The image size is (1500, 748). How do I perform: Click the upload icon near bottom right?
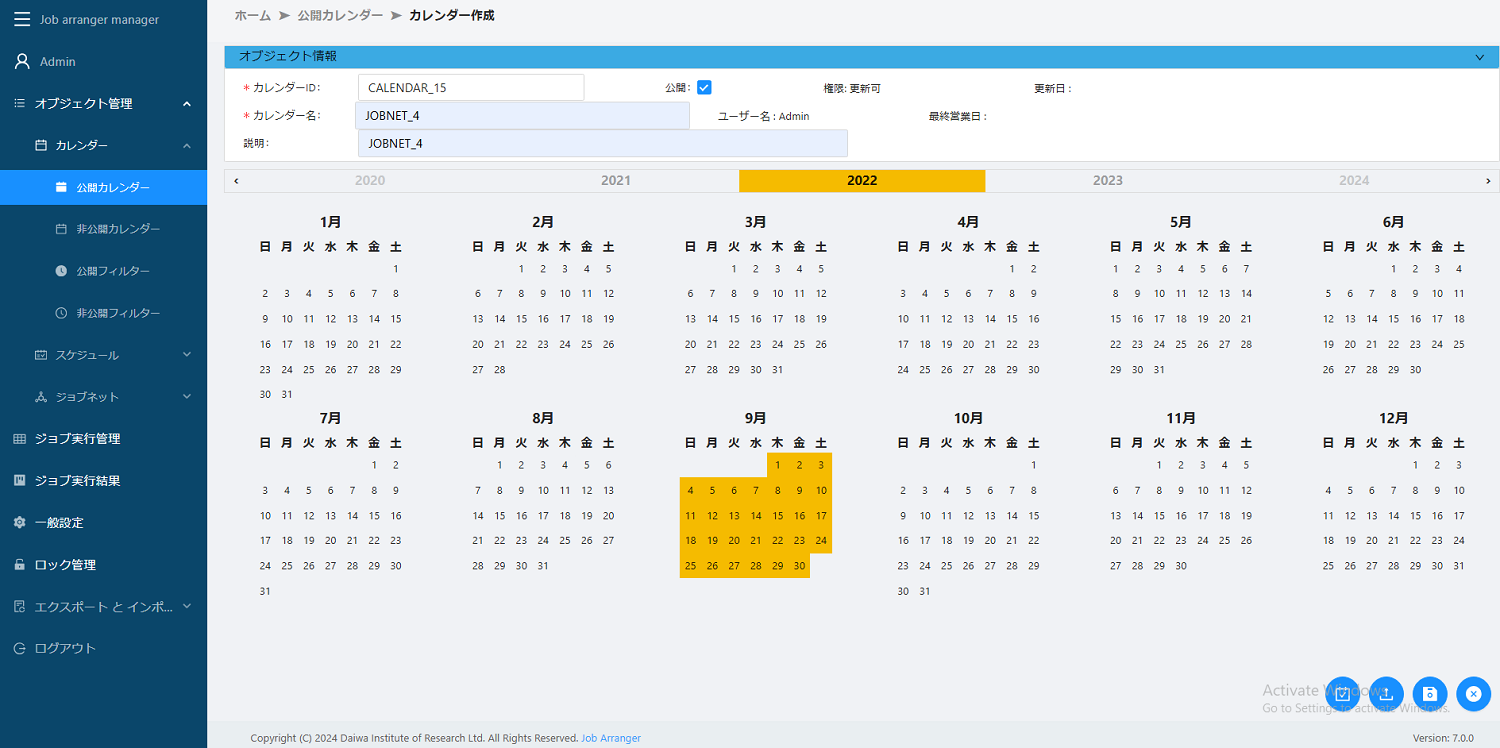tap(1386, 694)
